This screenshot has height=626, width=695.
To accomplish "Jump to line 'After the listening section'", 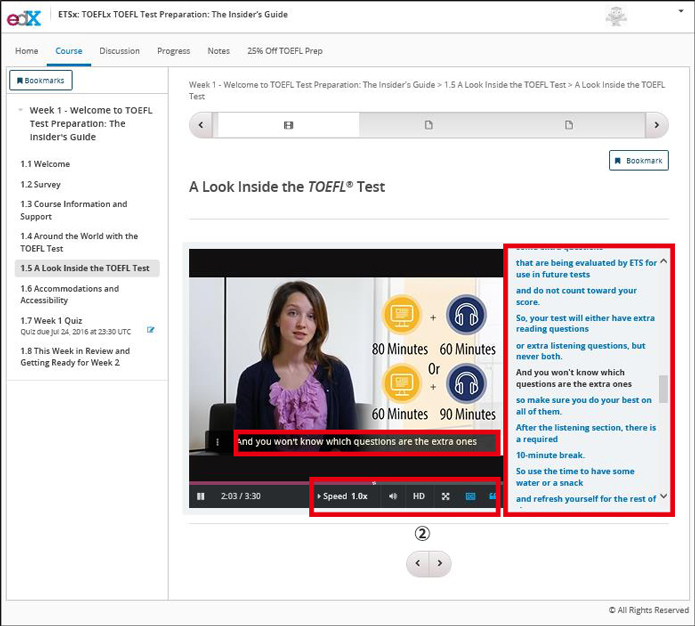I will pyautogui.click(x=586, y=433).
